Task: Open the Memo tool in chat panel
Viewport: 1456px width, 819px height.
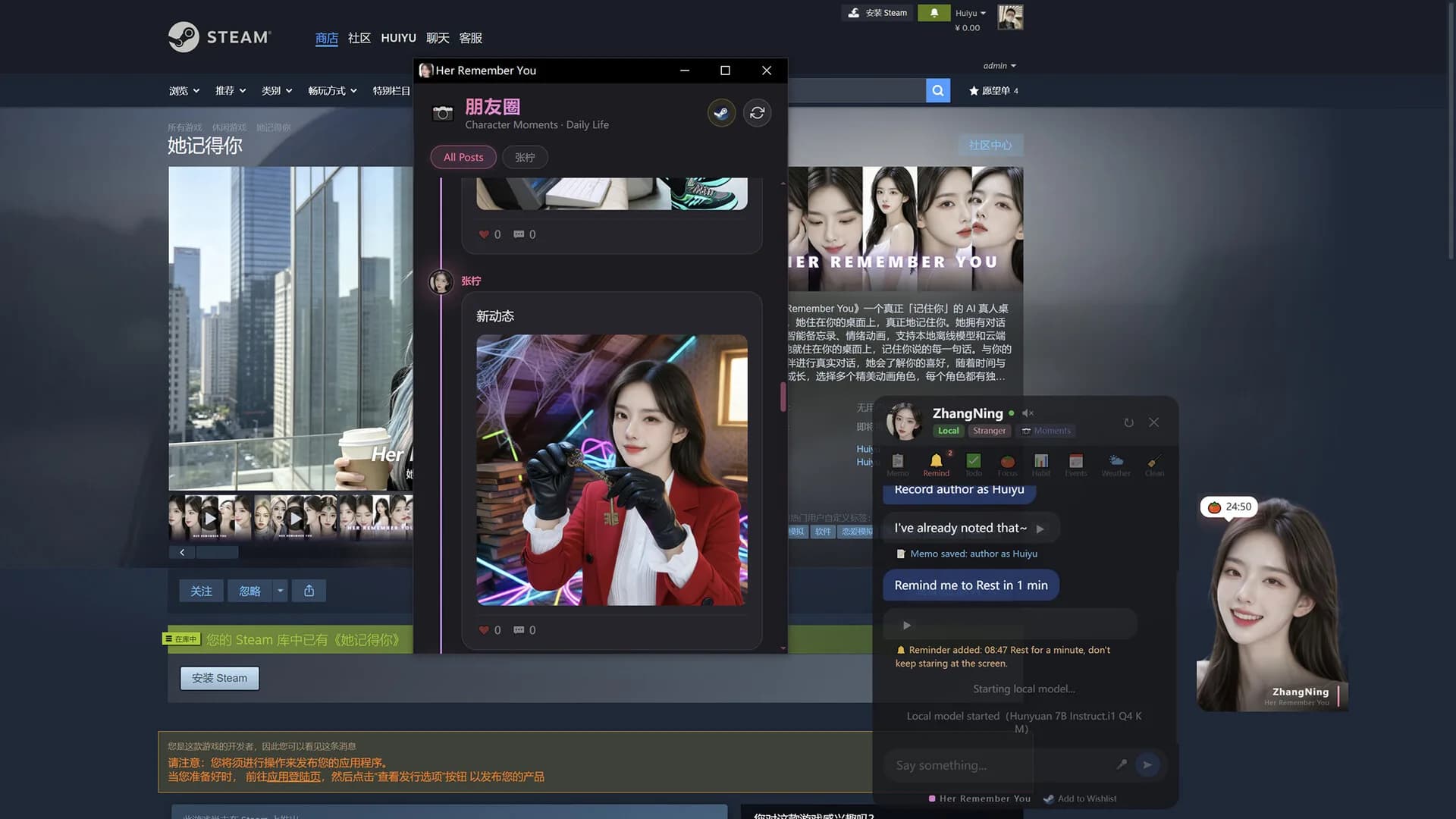Action: click(898, 464)
